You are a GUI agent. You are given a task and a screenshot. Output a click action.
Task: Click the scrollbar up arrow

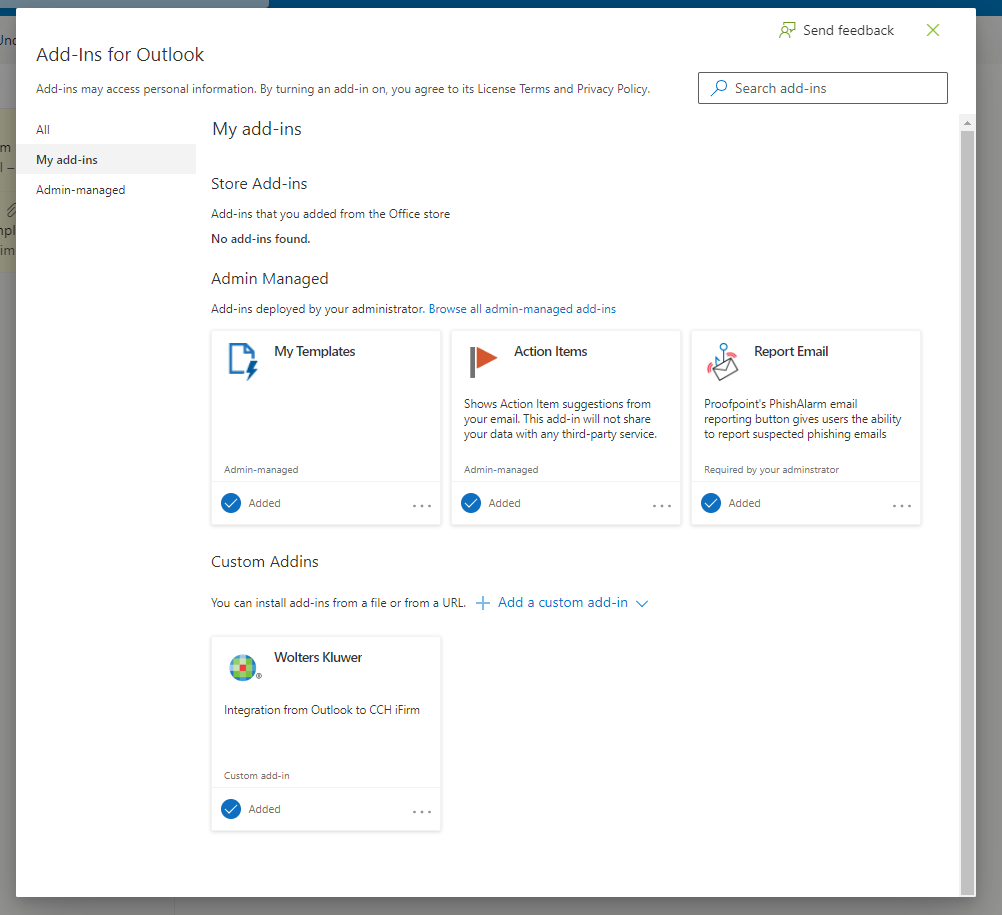(x=966, y=122)
